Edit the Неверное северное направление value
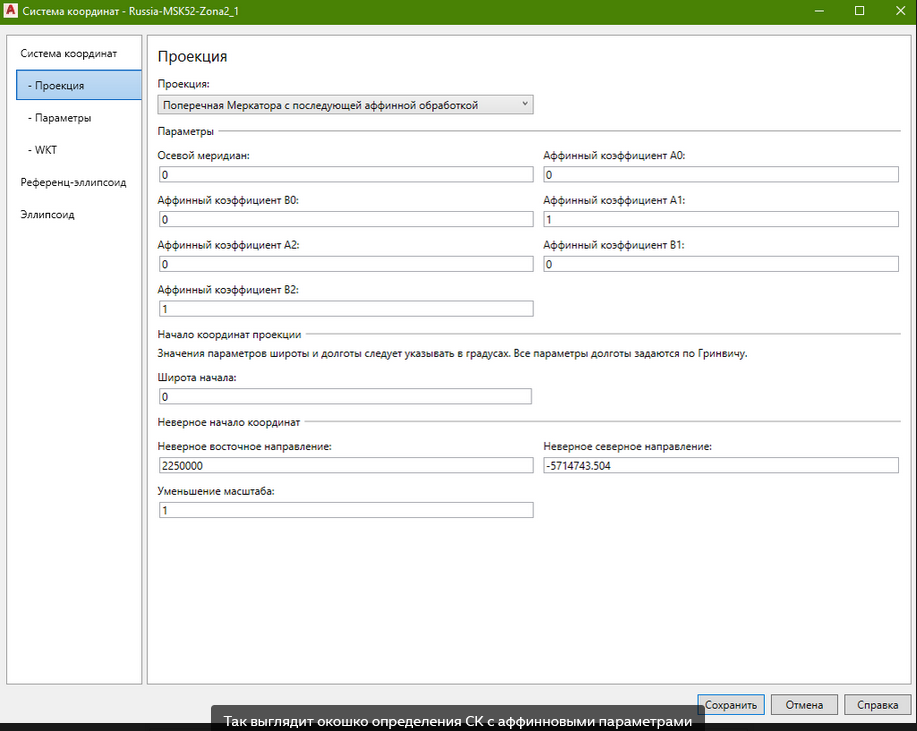 tap(720, 465)
